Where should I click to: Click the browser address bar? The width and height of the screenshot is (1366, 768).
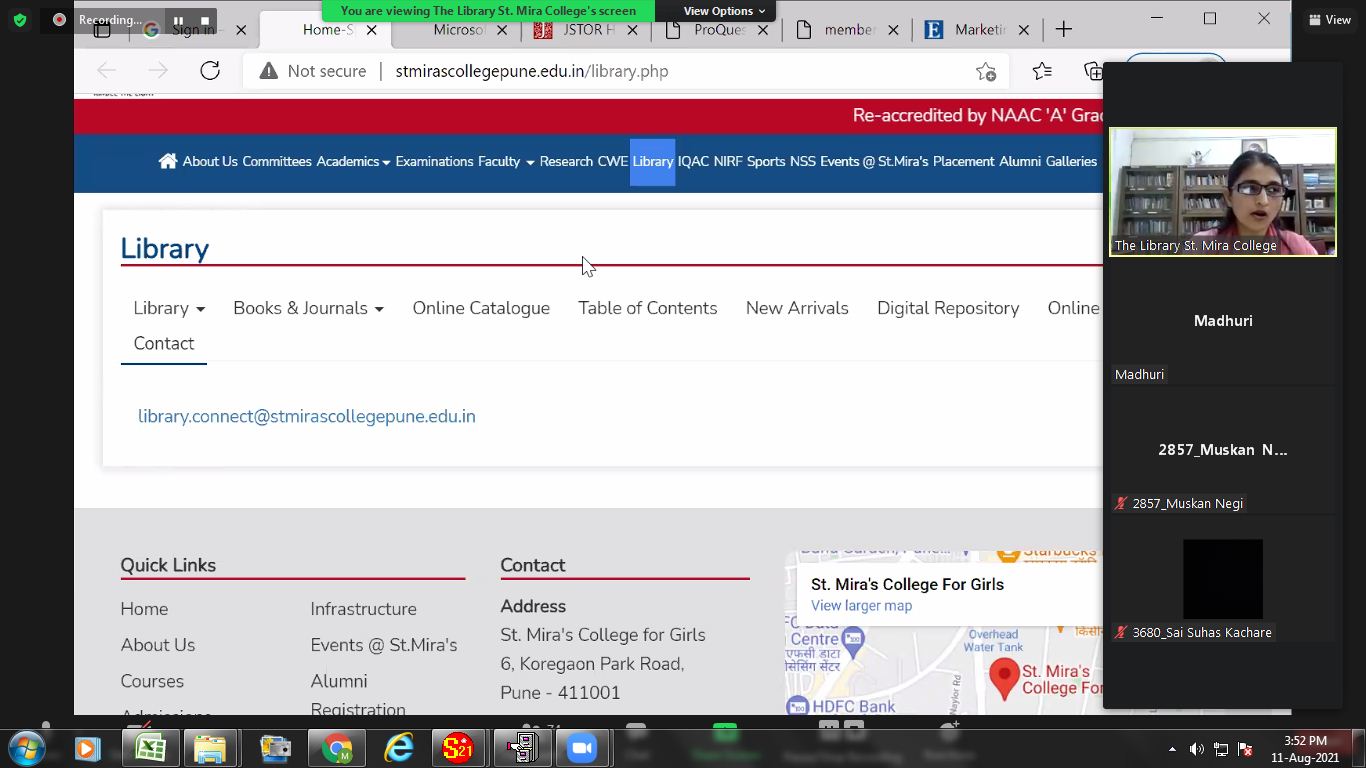(600, 71)
